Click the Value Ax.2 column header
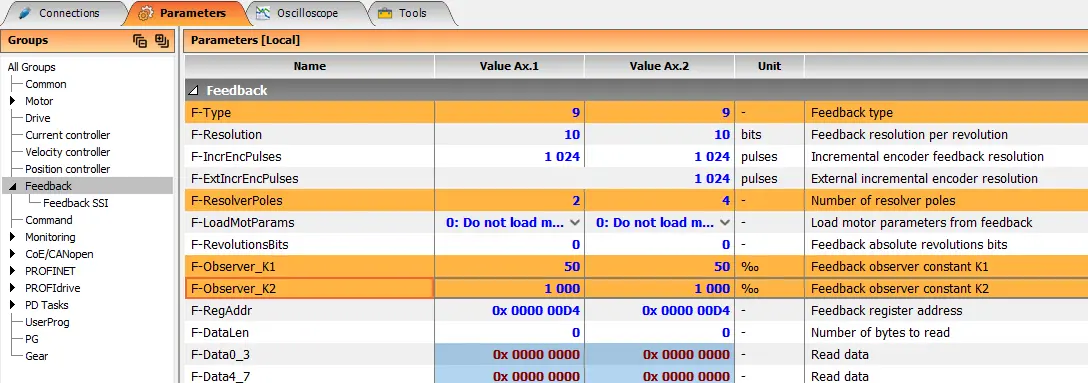Screen dimensions: 1088x383 (x=659, y=67)
